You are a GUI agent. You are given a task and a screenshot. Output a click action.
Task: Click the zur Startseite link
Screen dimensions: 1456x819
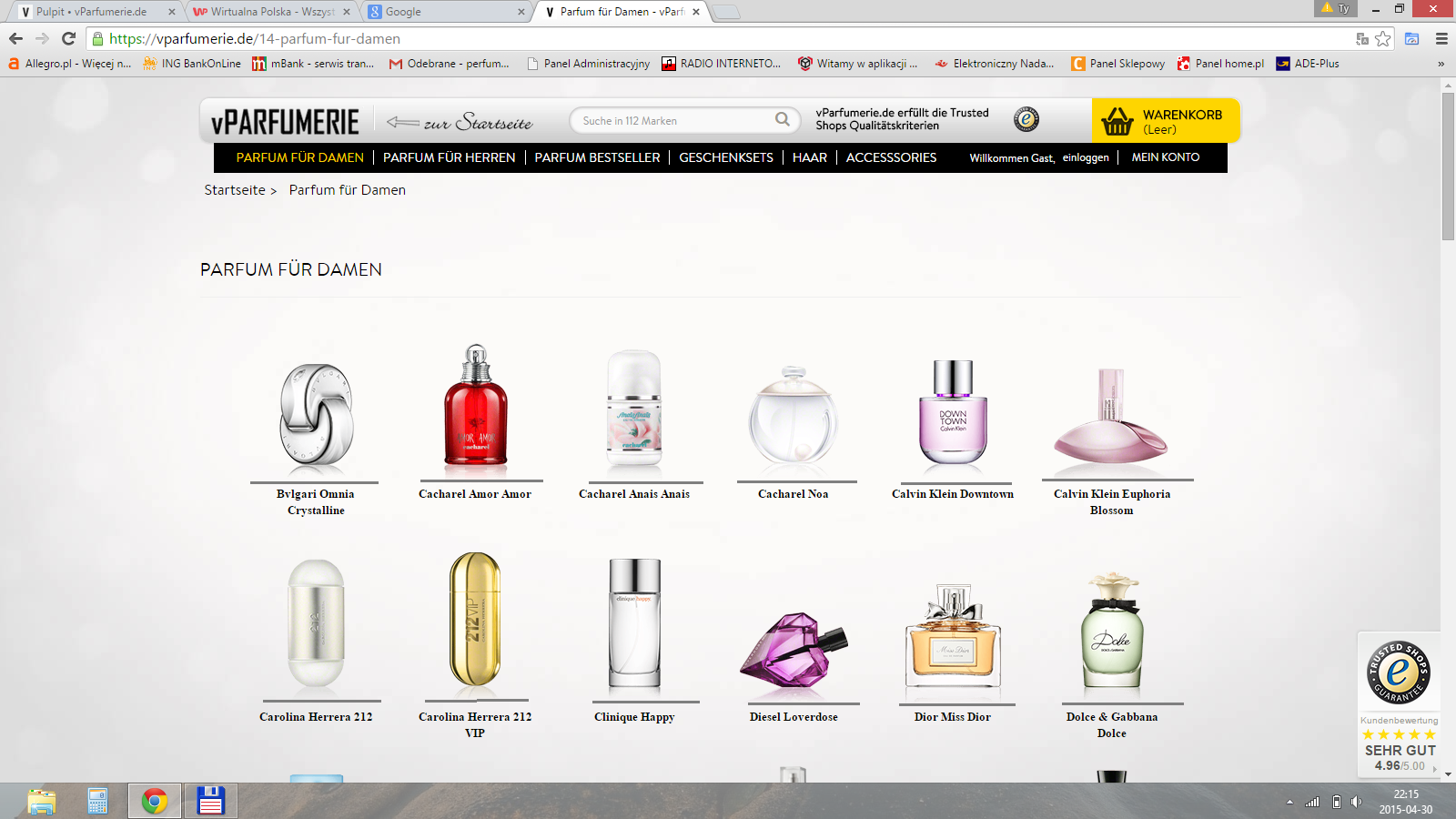coord(460,122)
